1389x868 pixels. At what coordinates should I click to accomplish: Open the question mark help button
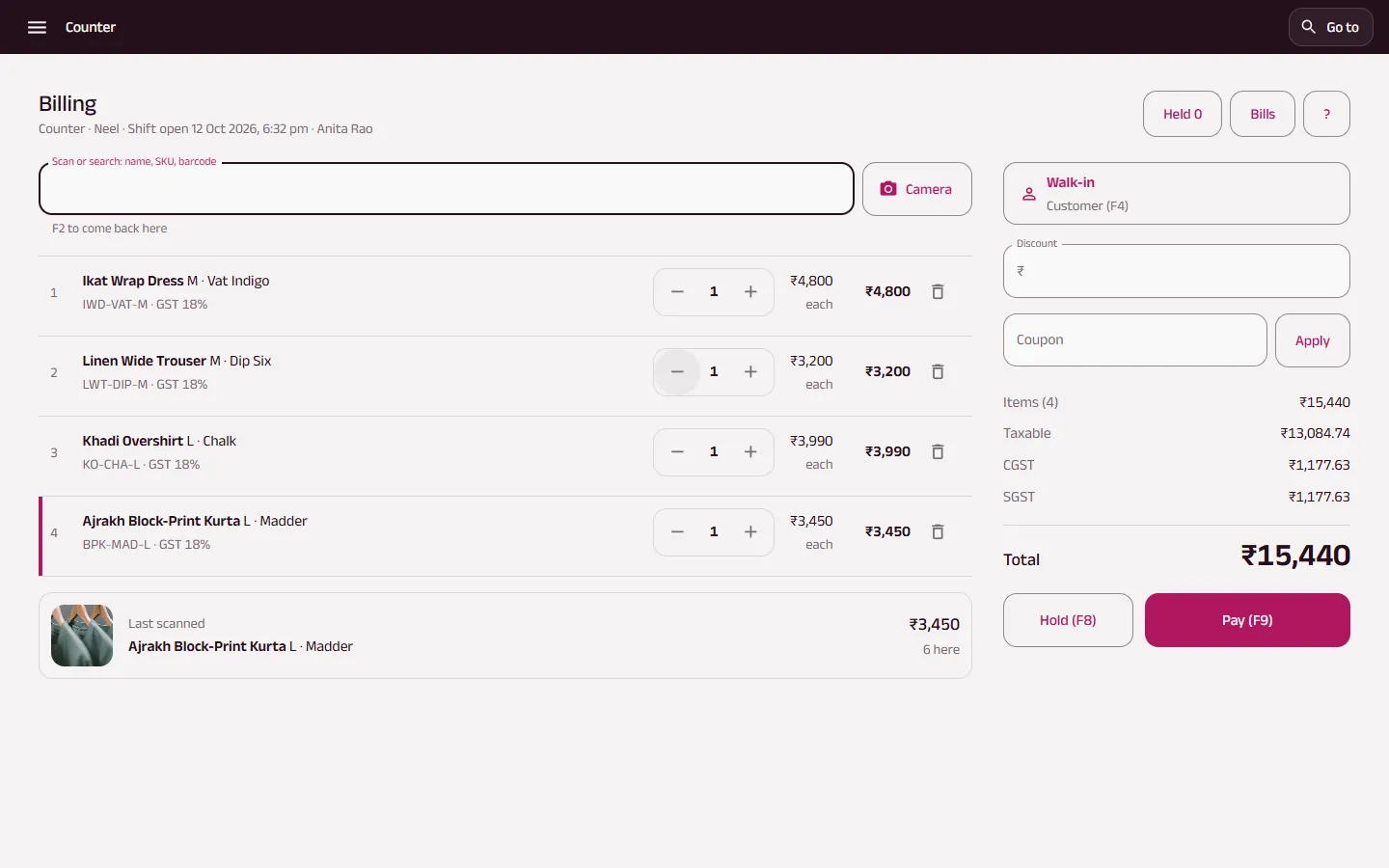[1326, 114]
